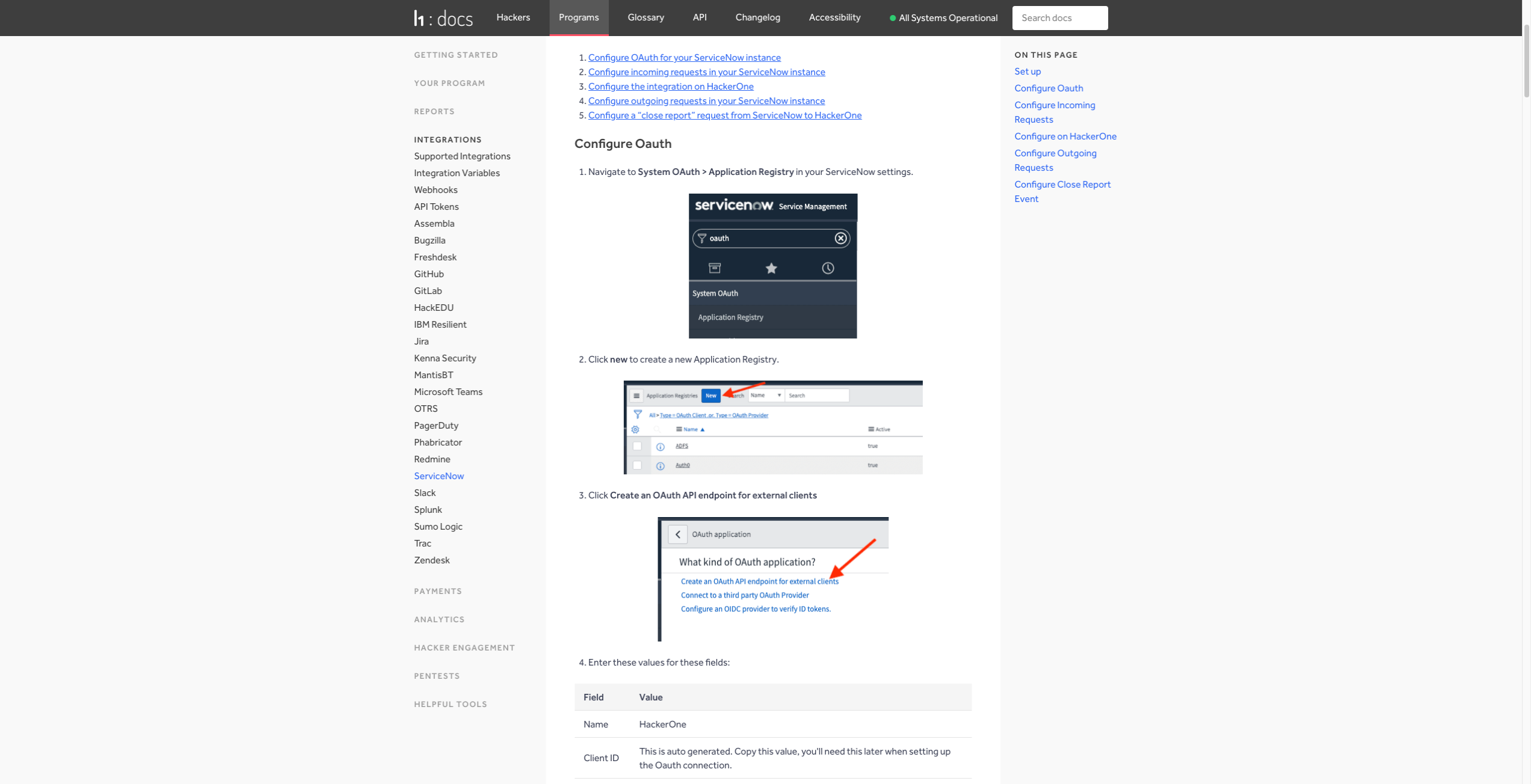Follow the close report request link
This screenshot has height=784, width=1531.
point(724,115)
